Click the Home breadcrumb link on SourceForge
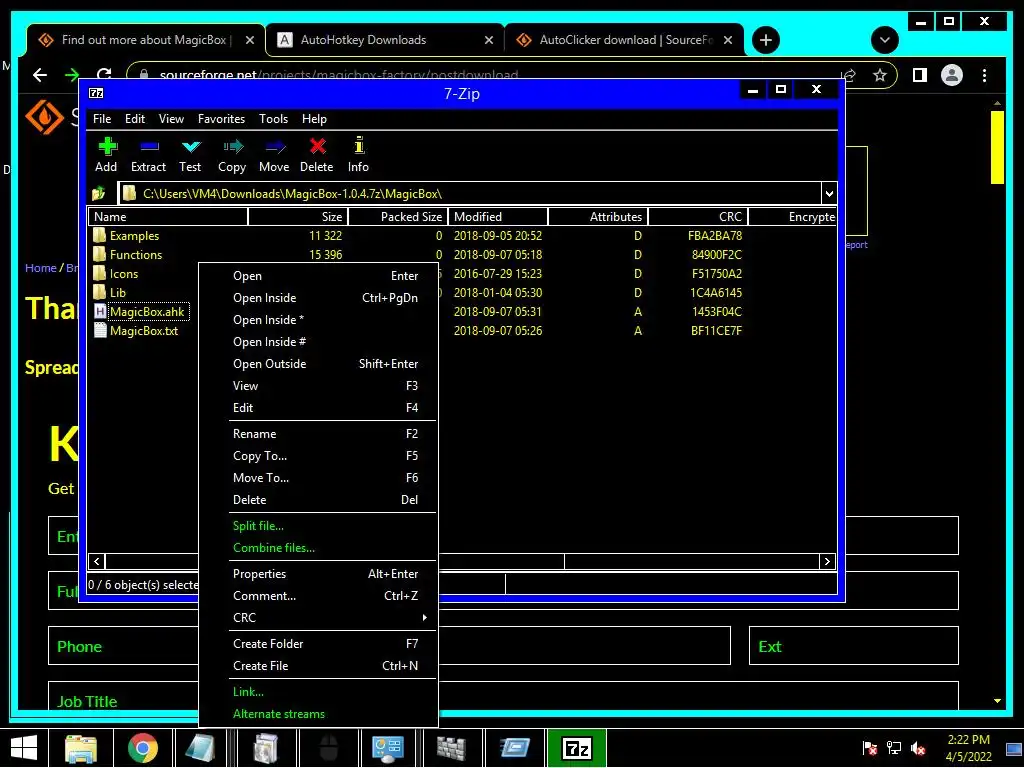 (40, 268)
